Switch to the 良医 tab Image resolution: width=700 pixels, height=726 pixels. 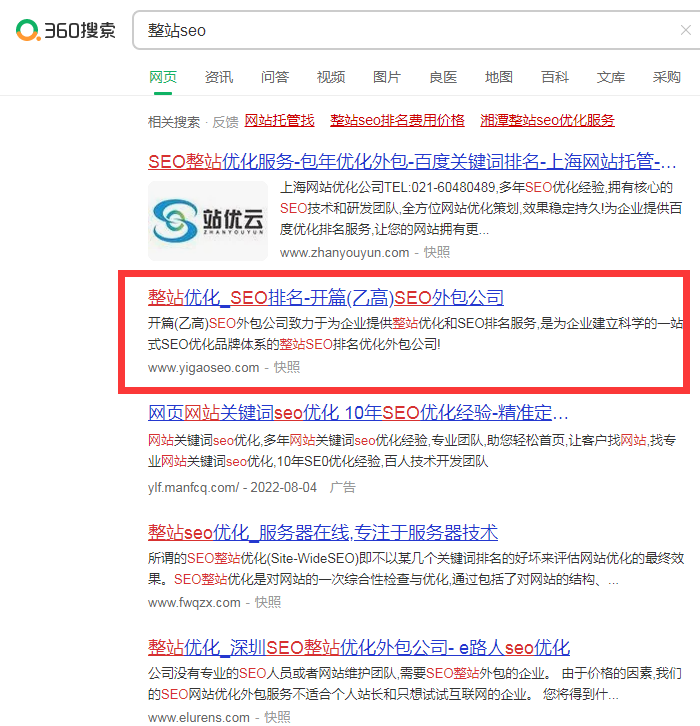tap(443, 77)
